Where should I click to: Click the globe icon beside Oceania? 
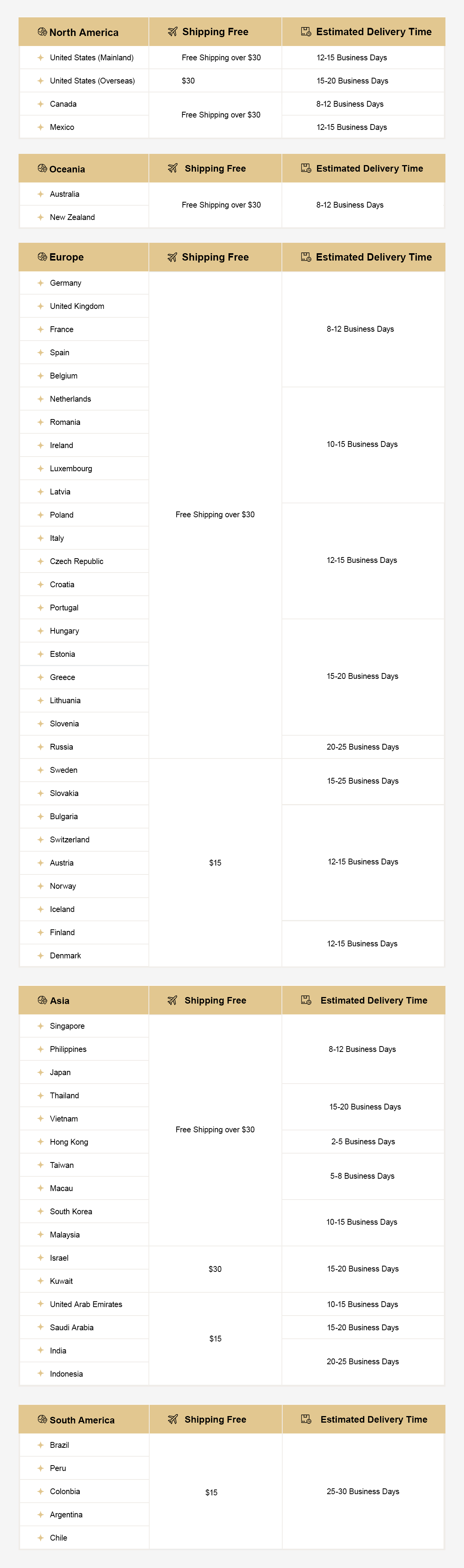tap(42, 169)
